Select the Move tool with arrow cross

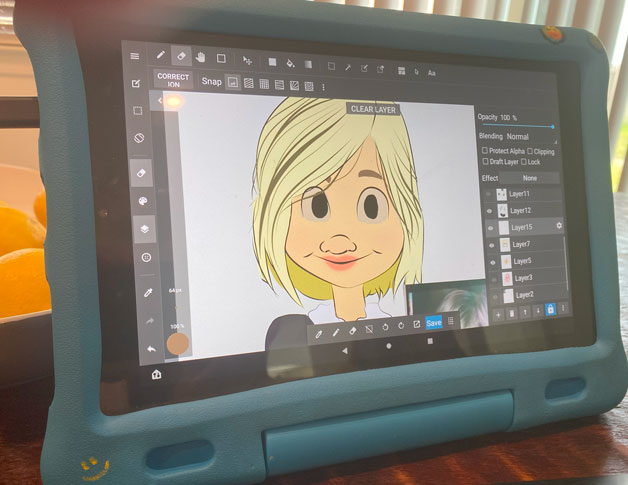[248, 60]
